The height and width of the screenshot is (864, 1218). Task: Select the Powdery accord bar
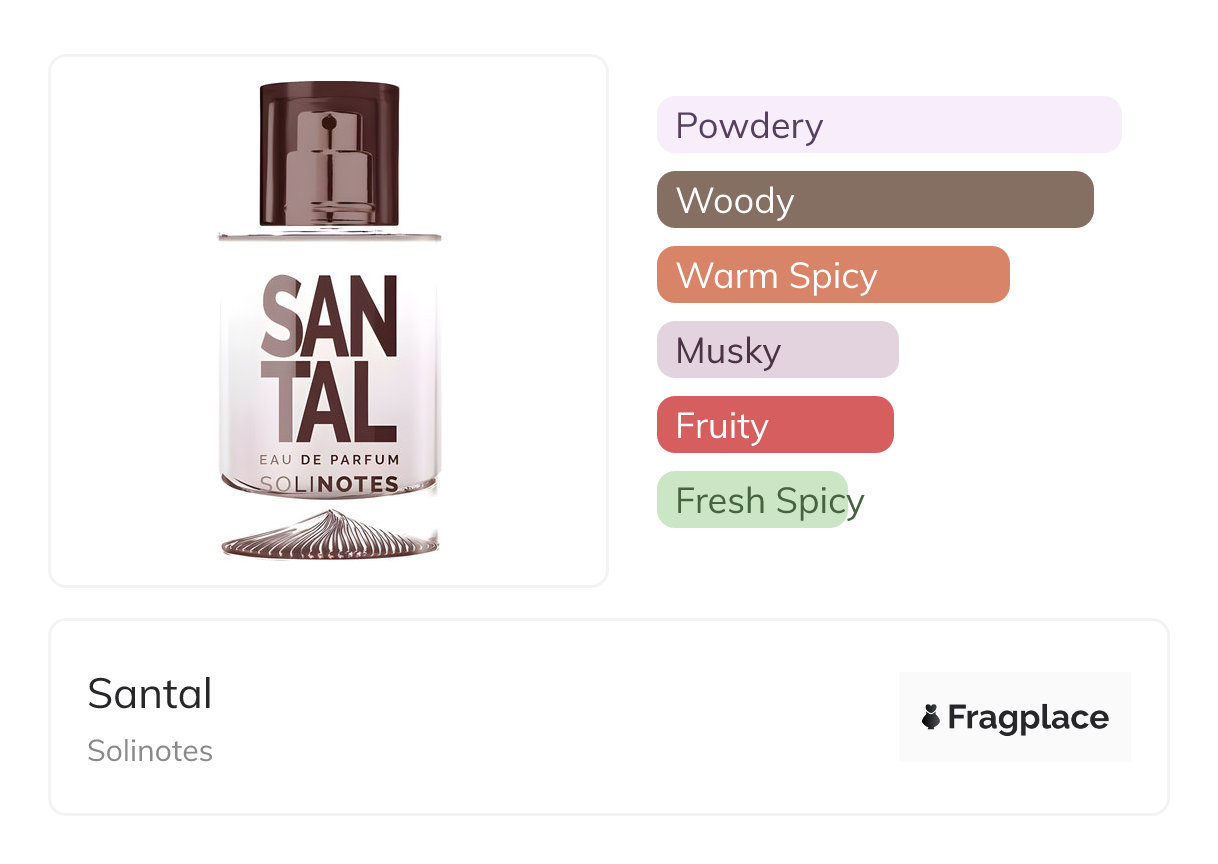coord(888,125)
